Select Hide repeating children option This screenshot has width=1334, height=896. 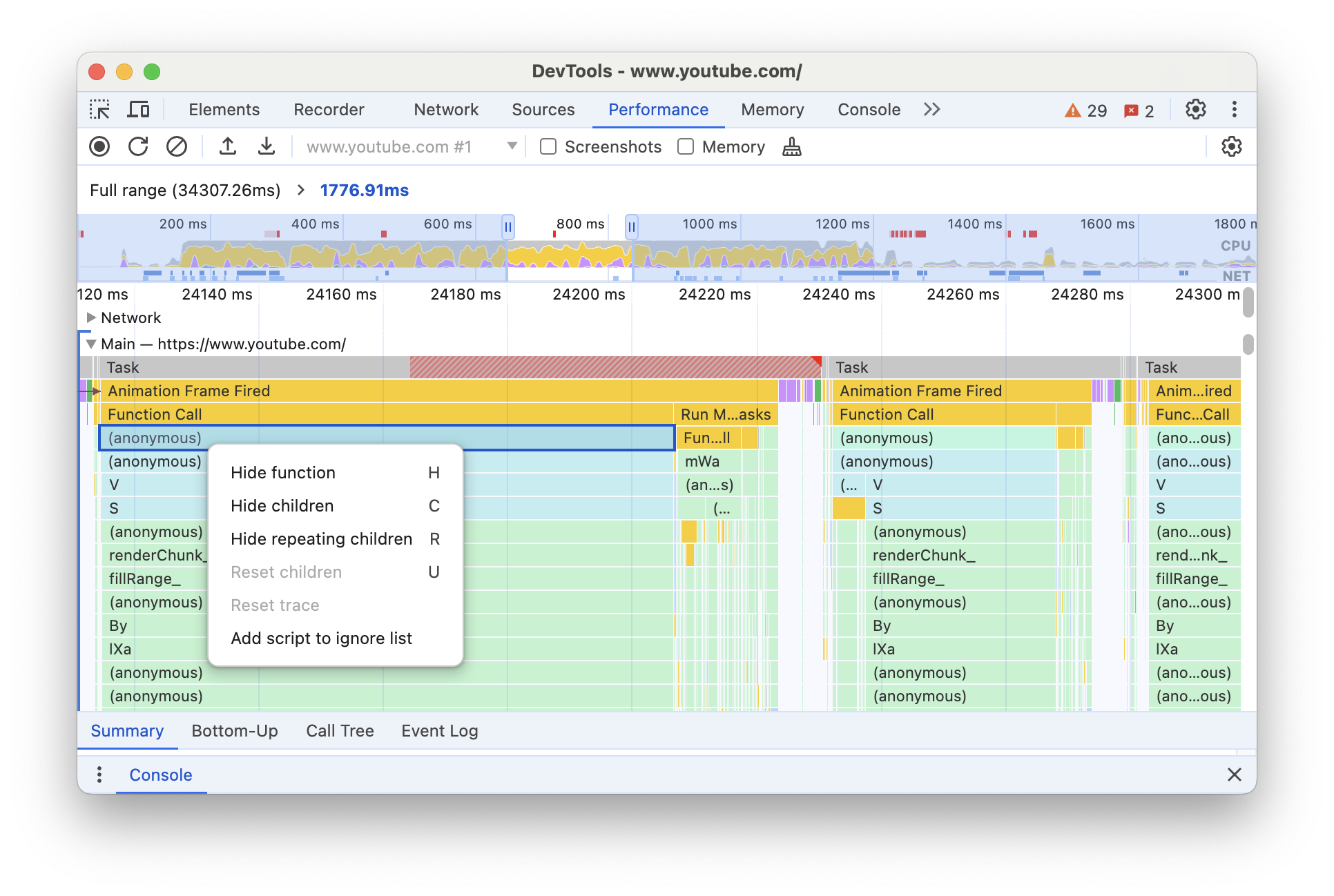[320, 539]
